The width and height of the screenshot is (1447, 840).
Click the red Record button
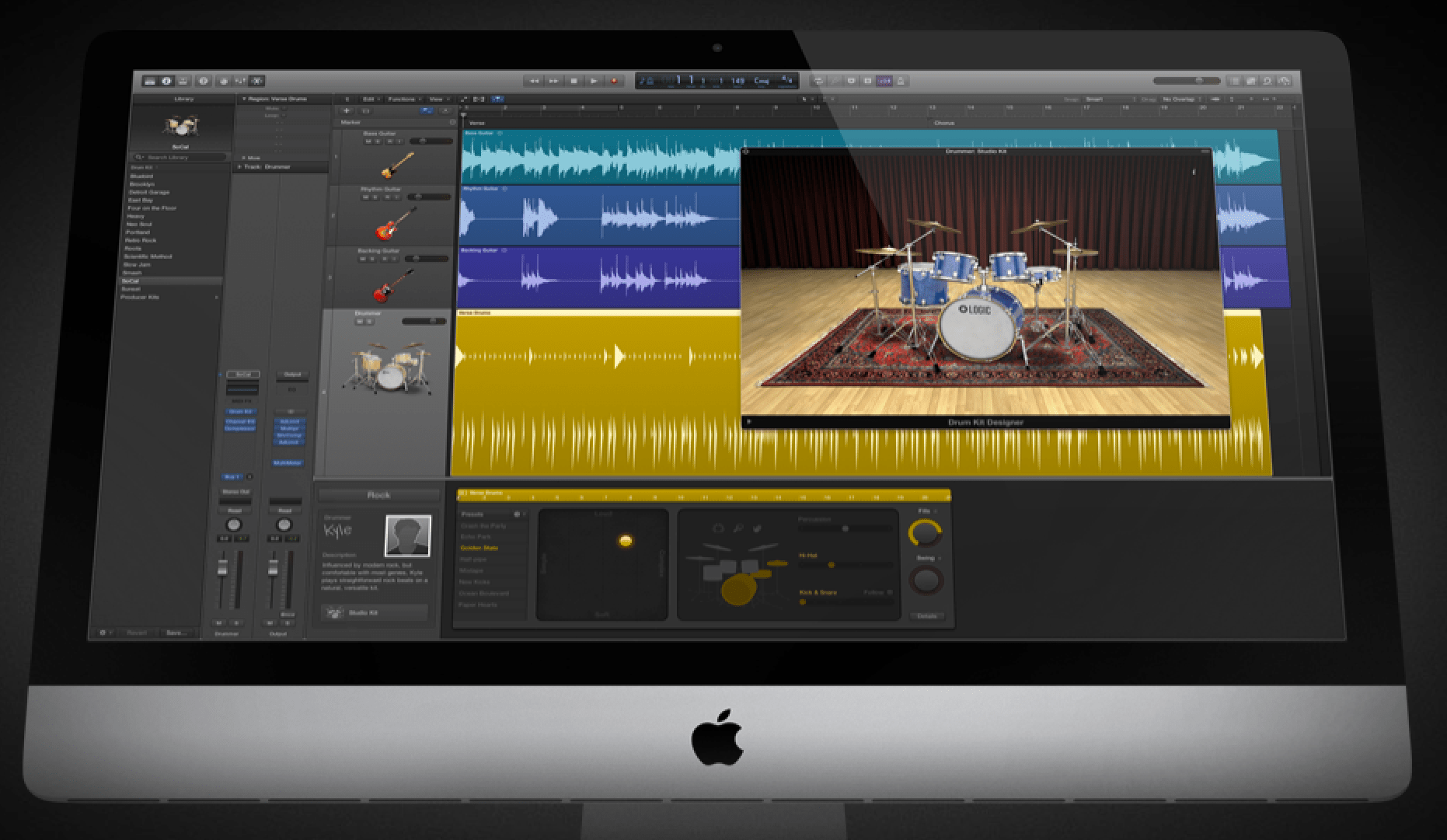coord(614,81)
